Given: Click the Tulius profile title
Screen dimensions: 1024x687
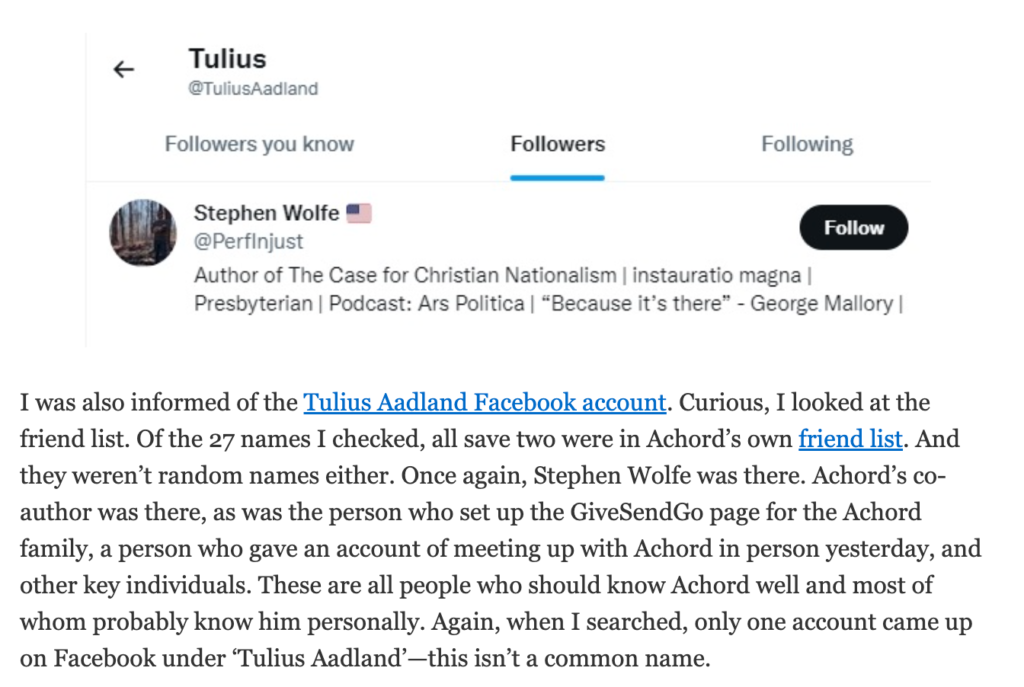Looking at the screenshot, I should pos(227,59).
